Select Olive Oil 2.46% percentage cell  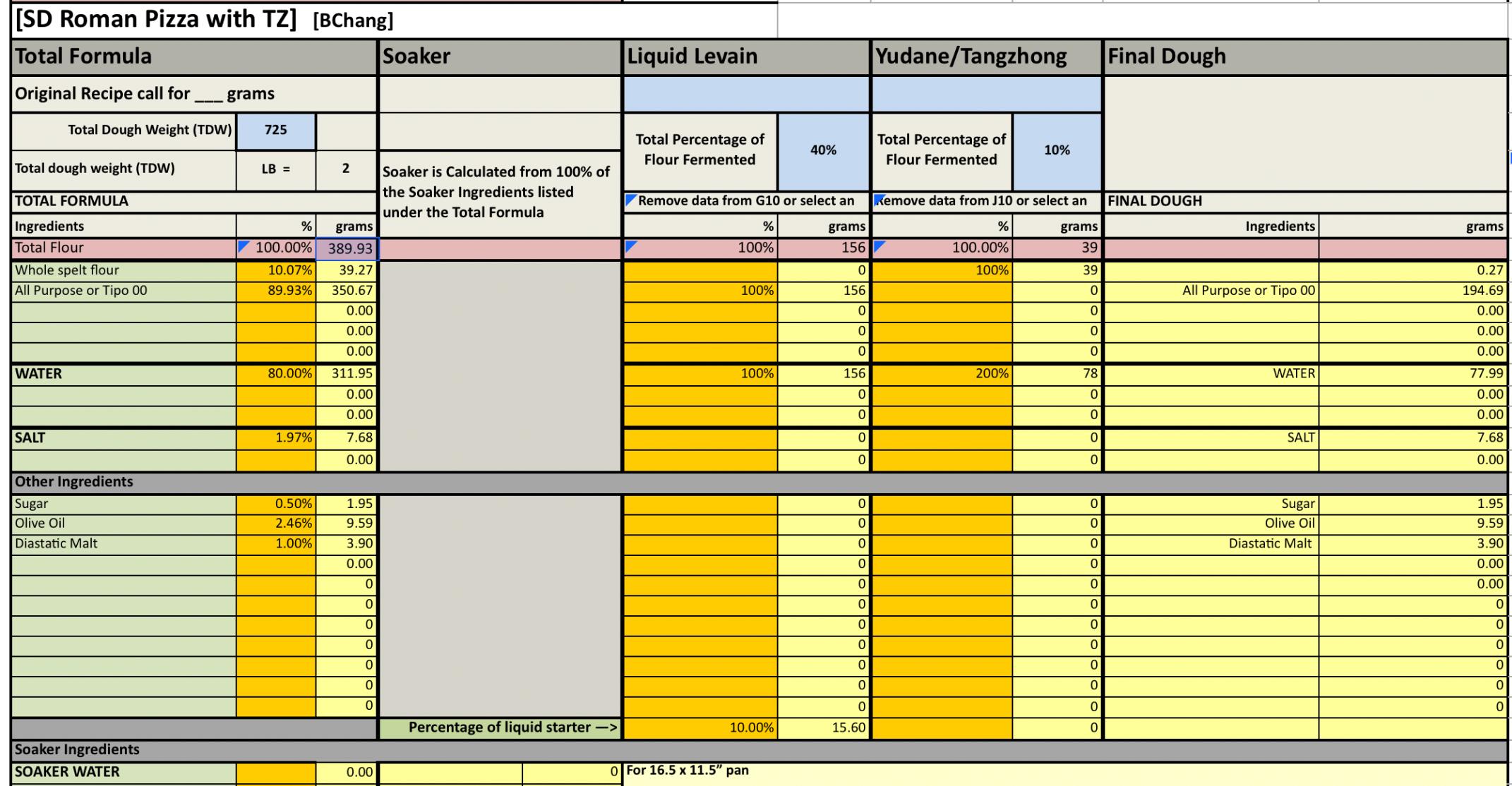(x=276, y=524)
